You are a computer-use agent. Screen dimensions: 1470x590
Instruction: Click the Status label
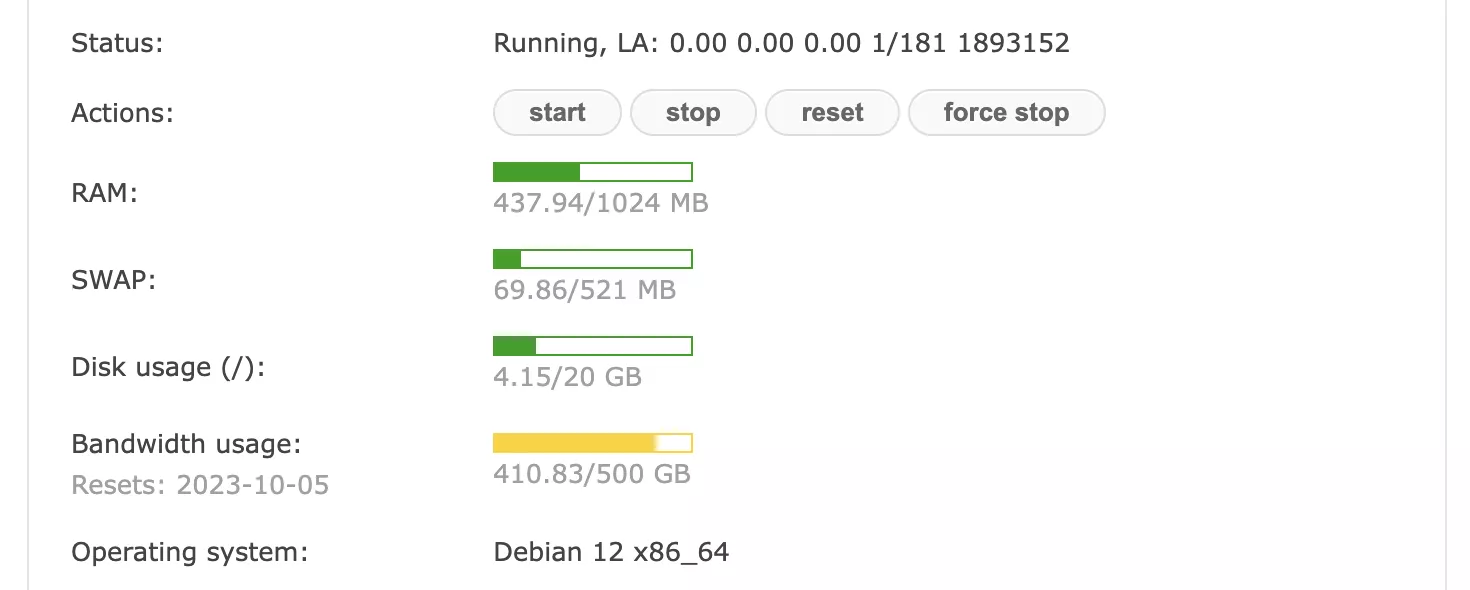[x=117, y=44]
